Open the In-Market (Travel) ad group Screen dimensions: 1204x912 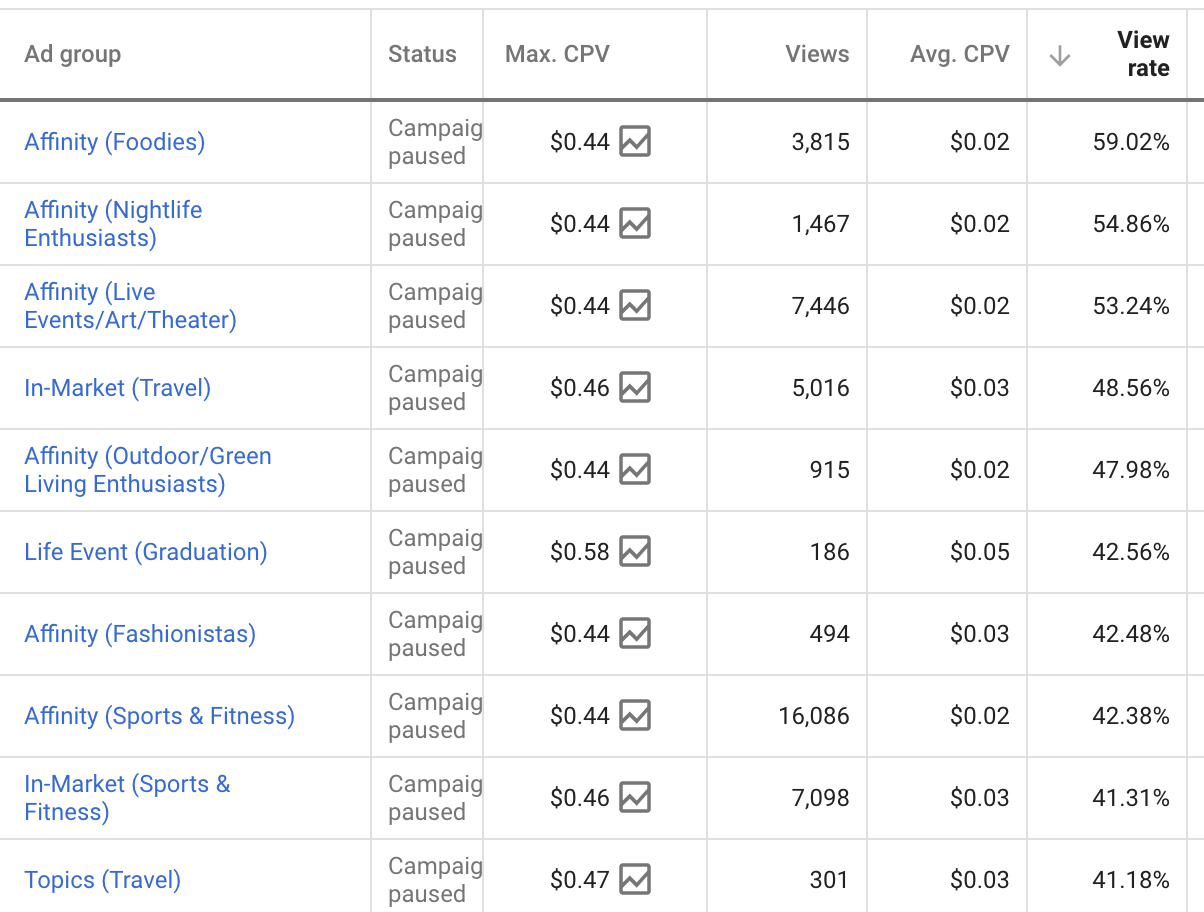(118, 388)
